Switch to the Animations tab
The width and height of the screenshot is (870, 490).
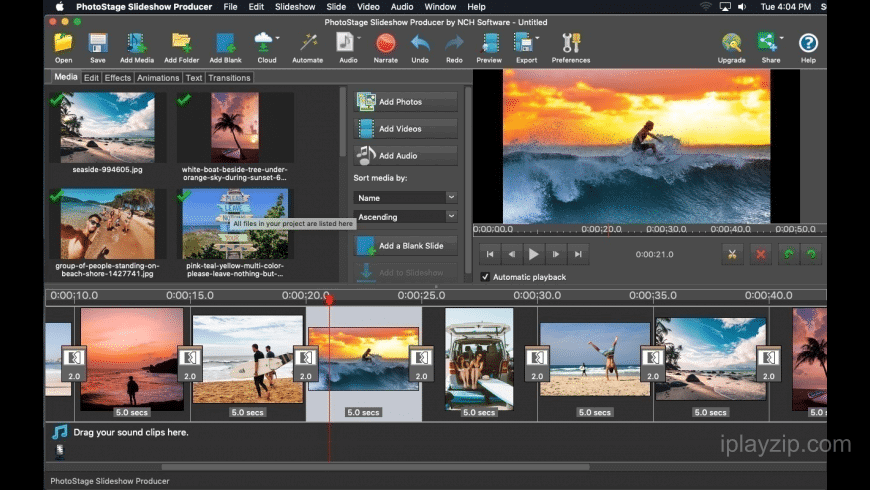coord(158,78)
